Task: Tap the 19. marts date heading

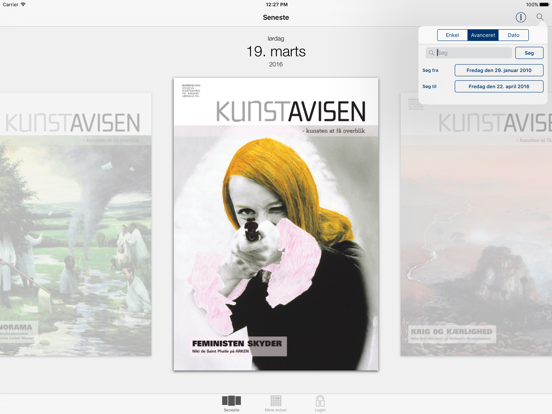Action: point(276,52)
